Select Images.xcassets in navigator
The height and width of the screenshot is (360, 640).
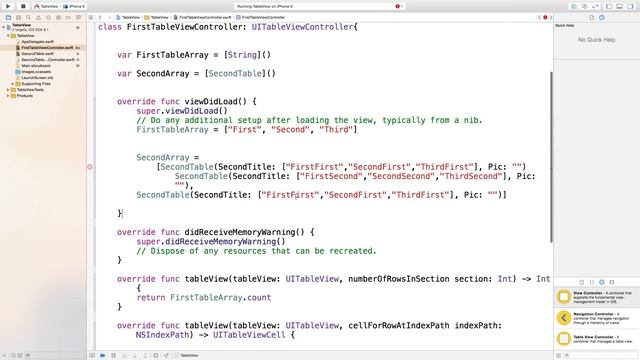(x=35, y=72)
